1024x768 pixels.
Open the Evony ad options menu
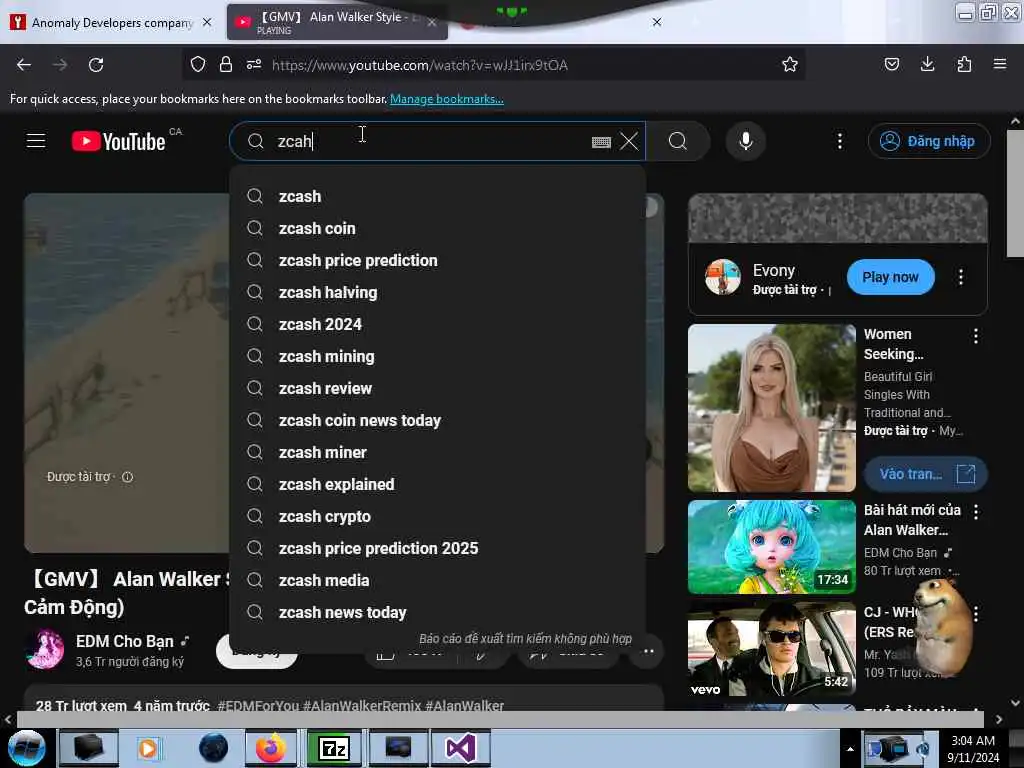click(x=961, y=277)
